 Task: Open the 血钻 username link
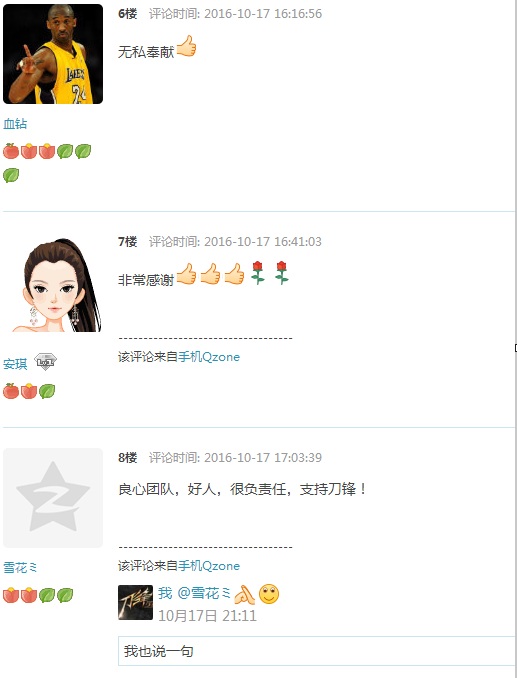point(15,124)
